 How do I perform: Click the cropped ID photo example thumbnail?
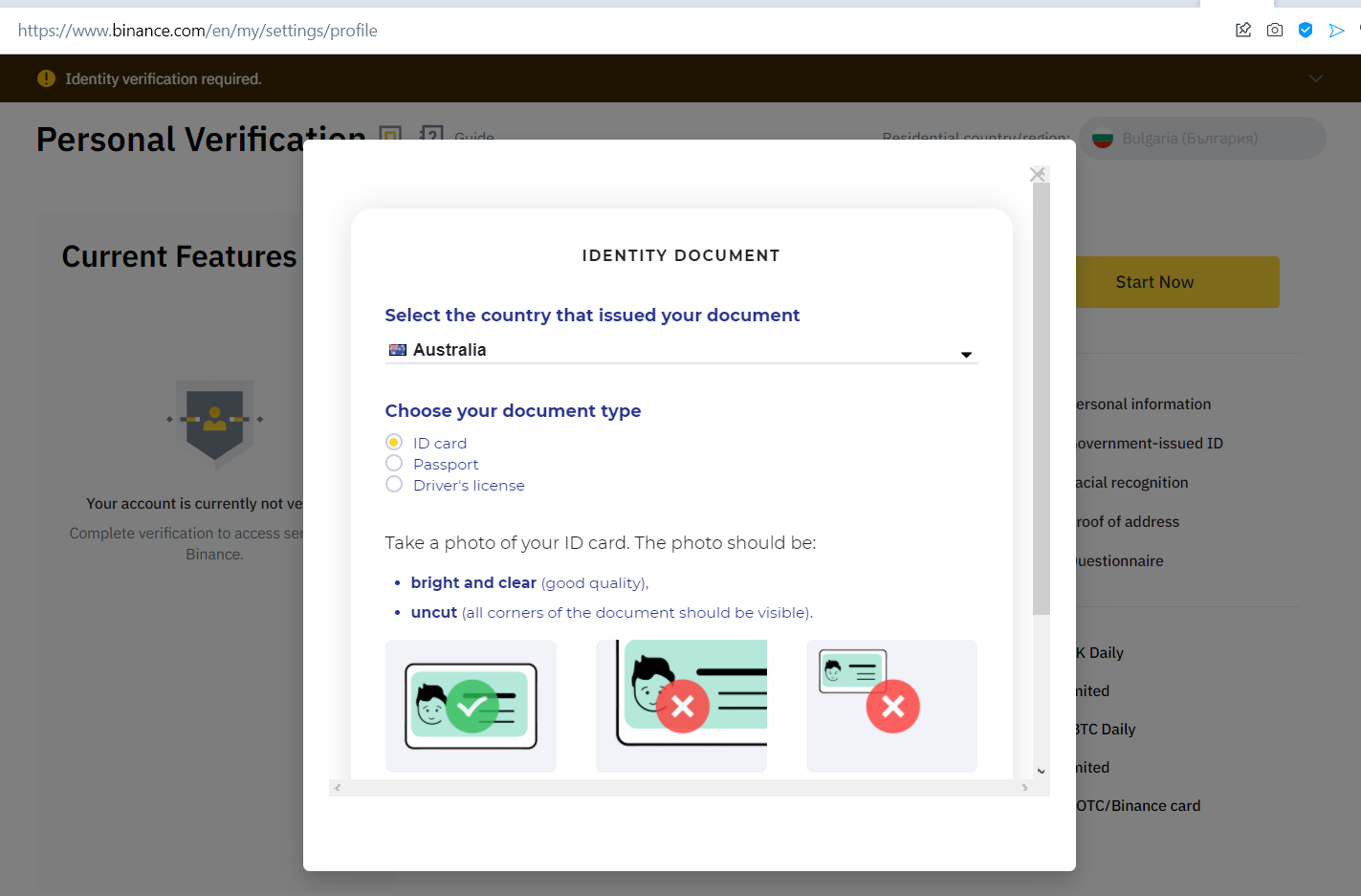tap(681, 706)
